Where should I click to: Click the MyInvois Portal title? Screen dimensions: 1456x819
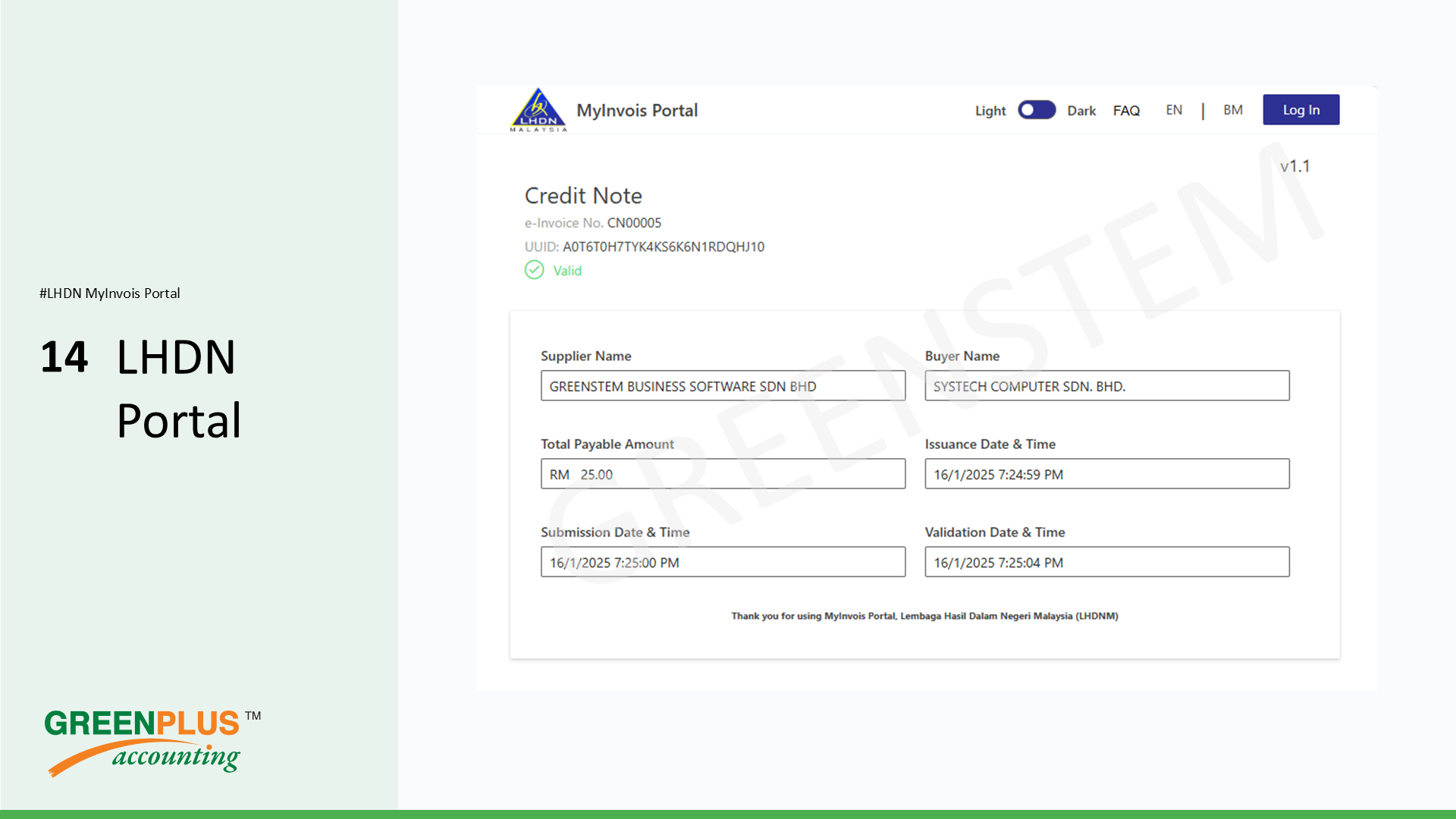(637, 111)
